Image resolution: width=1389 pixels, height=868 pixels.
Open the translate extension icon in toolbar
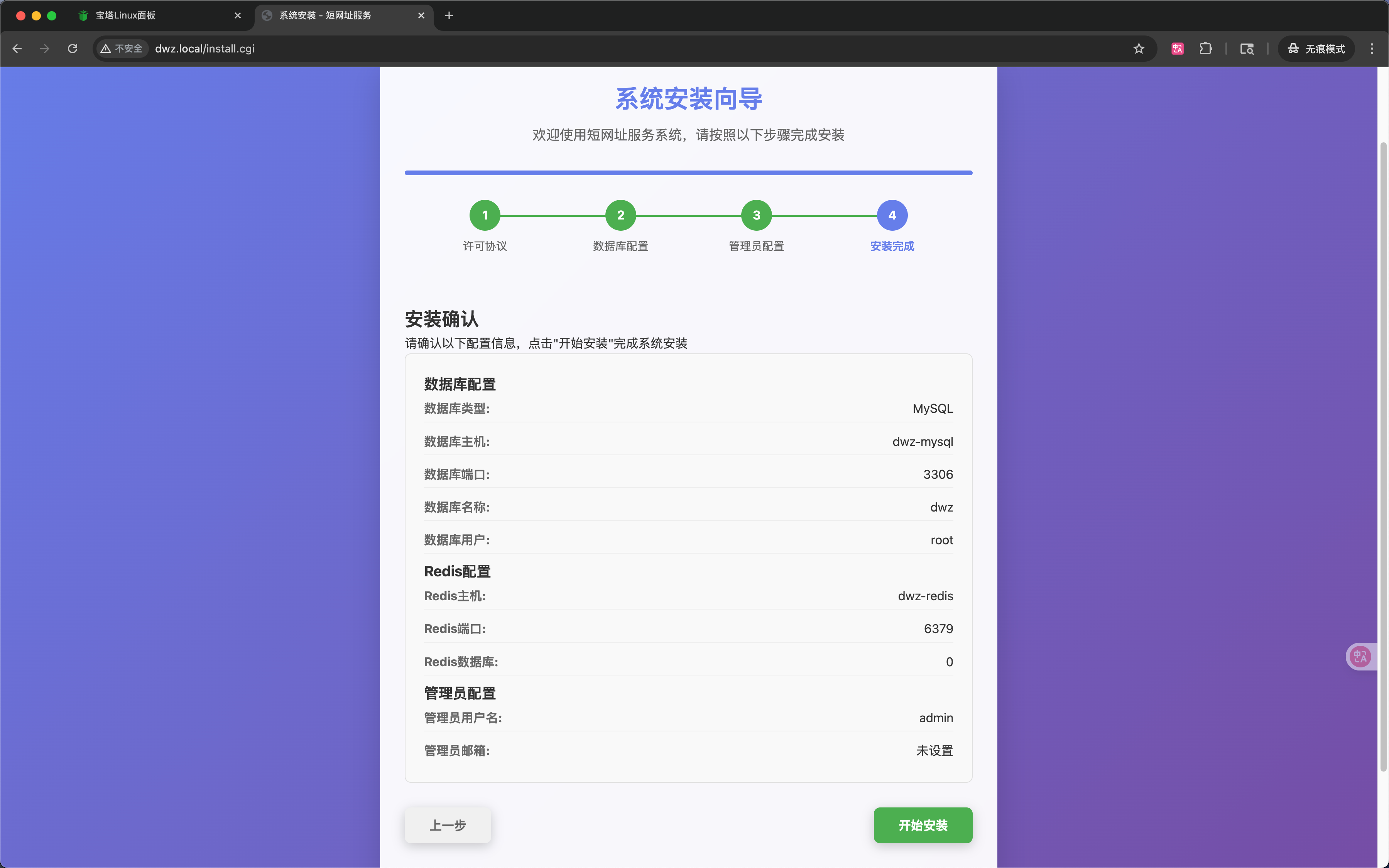1177,49
